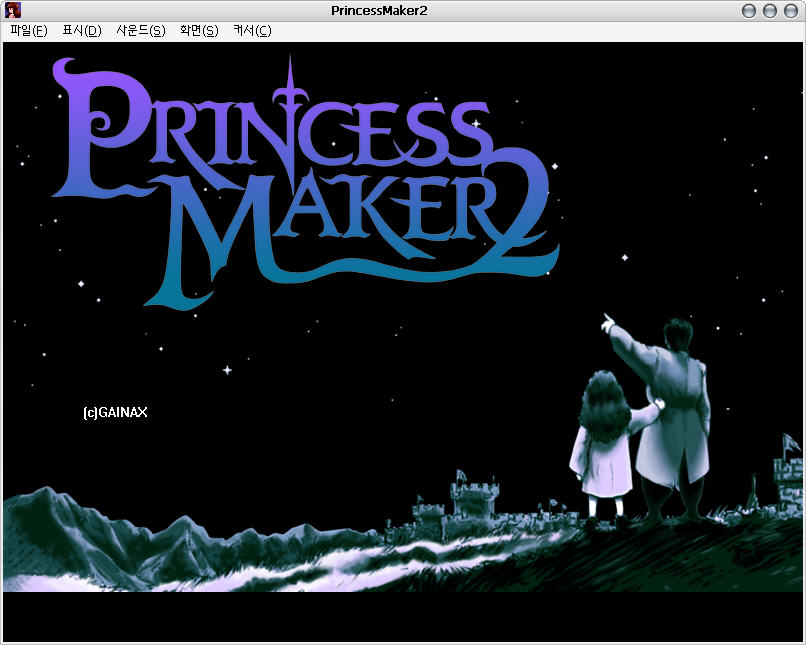Screen dimensions: 806x645
Task: Open the 파일(F) menu
Action: pos(29,31)
